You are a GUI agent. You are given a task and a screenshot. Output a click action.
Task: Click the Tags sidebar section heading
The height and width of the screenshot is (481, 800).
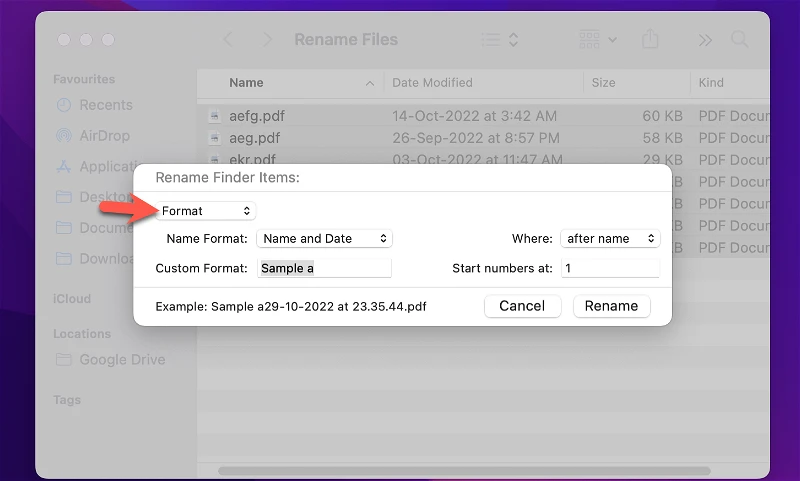click(x=67, y=400)
